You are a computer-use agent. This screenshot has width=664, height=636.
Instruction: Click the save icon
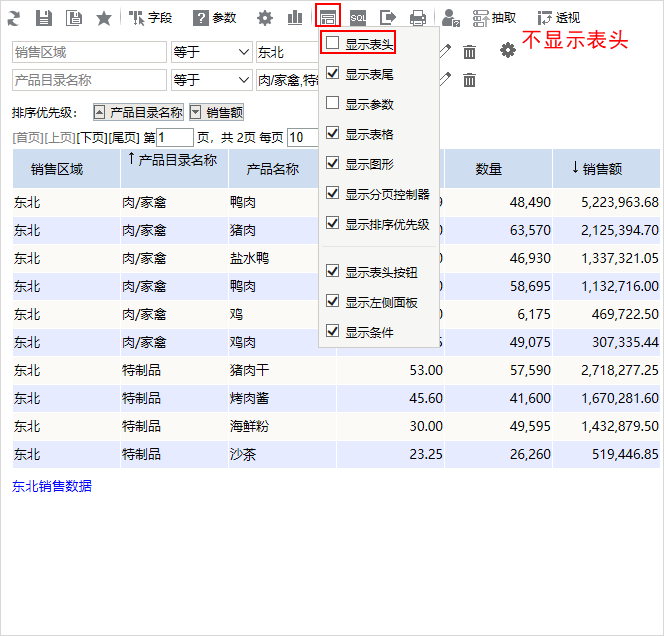44,18
